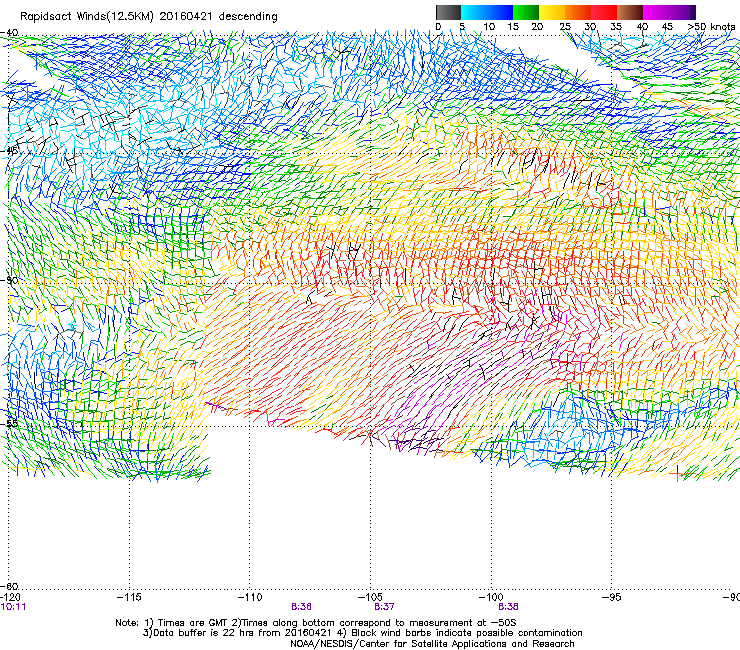The width and height of the screenshot is (740, 650).
Task: Click the cyan 5-10 knots legend swatch
Action: click(x=474, y=12)
